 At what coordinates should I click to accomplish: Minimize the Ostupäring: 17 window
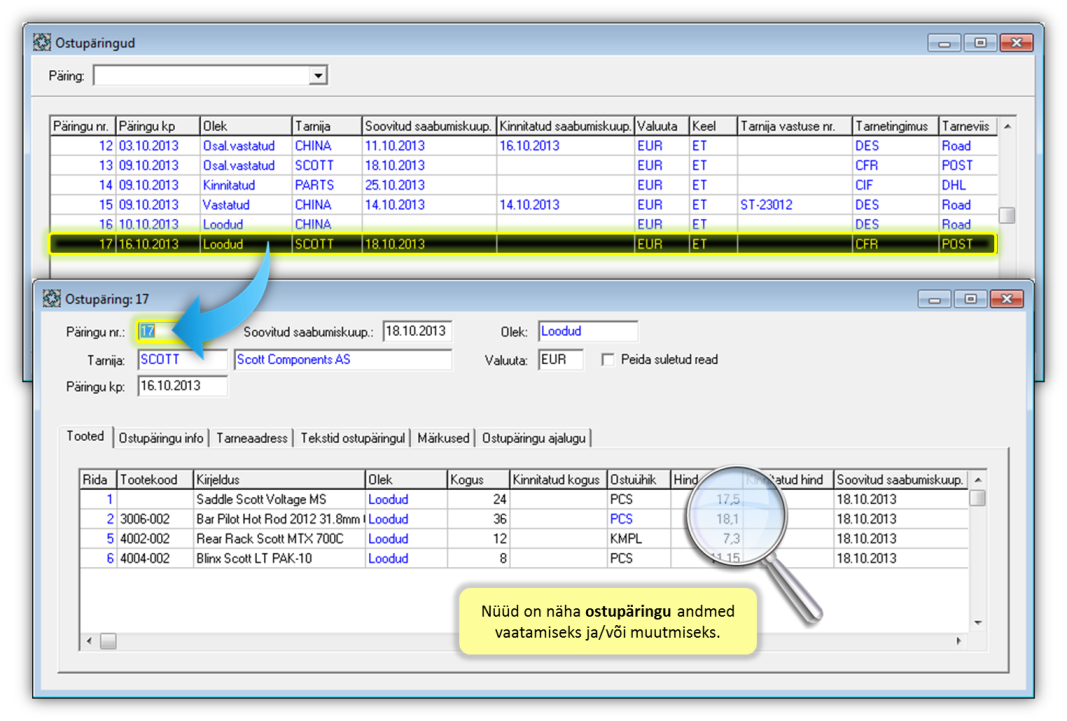click(x=934, y=299)
